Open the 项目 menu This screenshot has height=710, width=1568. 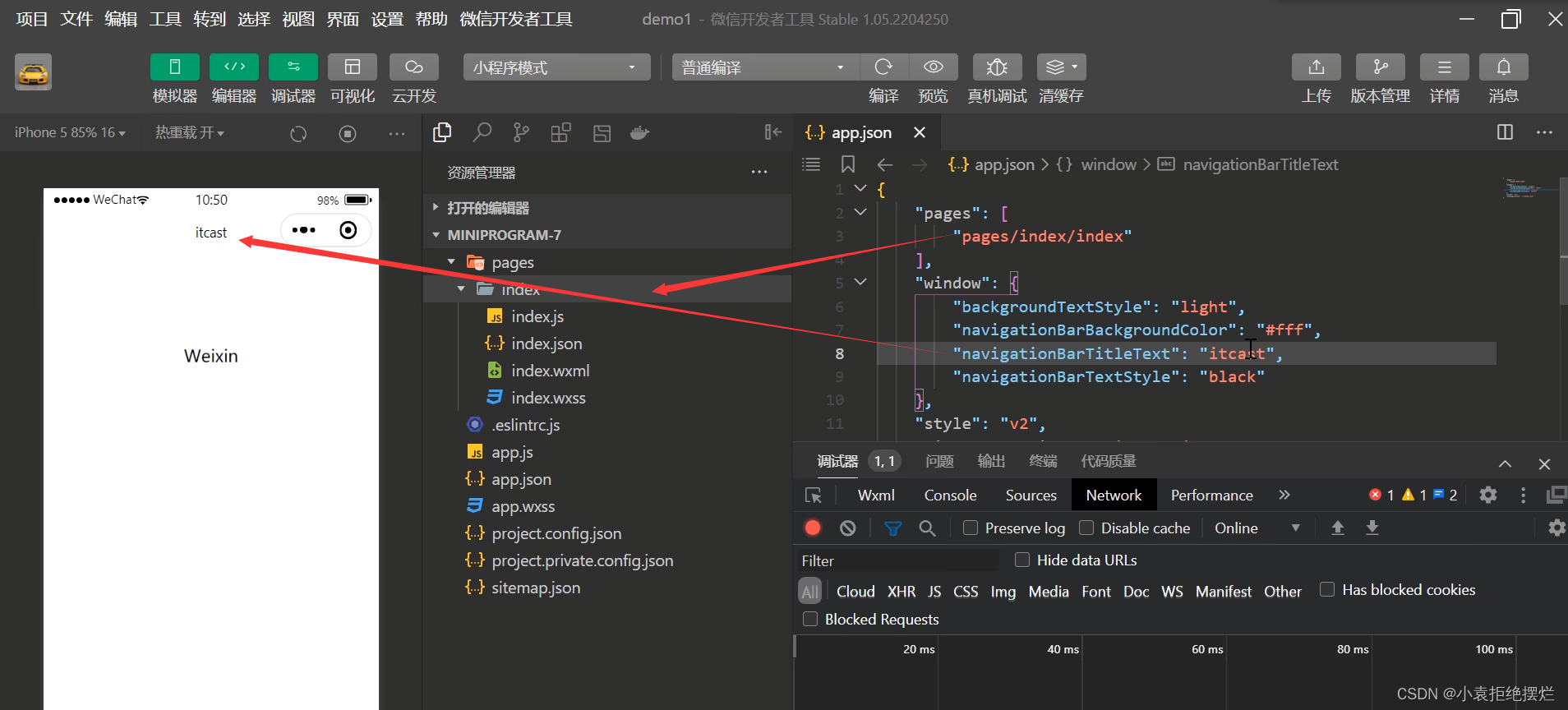tap(32, 19)
